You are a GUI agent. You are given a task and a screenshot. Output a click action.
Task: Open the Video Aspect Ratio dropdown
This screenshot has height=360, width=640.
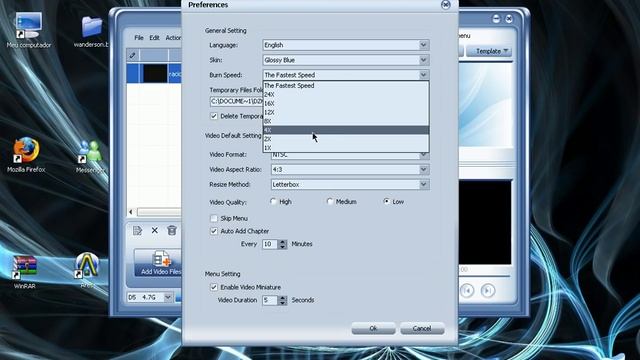point(350,169)
